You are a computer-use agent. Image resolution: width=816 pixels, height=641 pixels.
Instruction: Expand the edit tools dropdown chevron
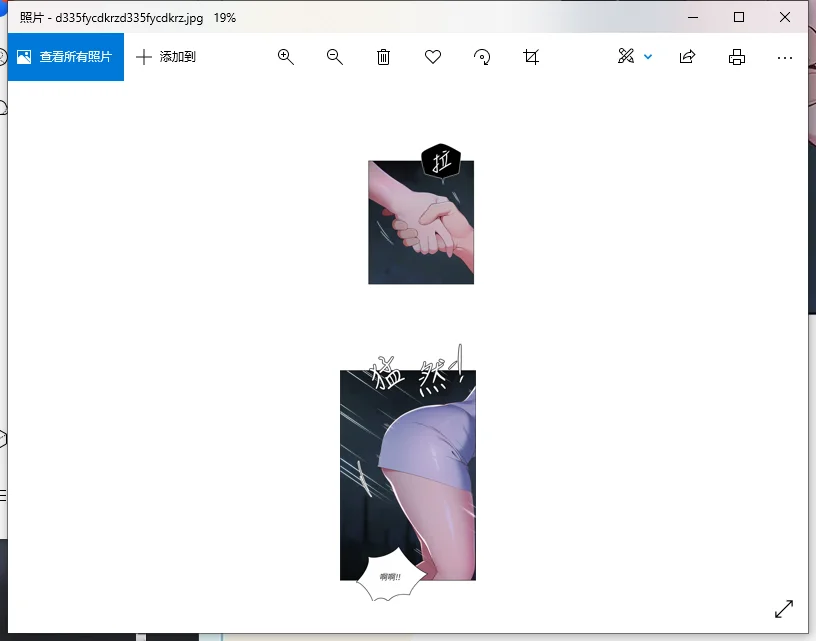pos(648,57)
